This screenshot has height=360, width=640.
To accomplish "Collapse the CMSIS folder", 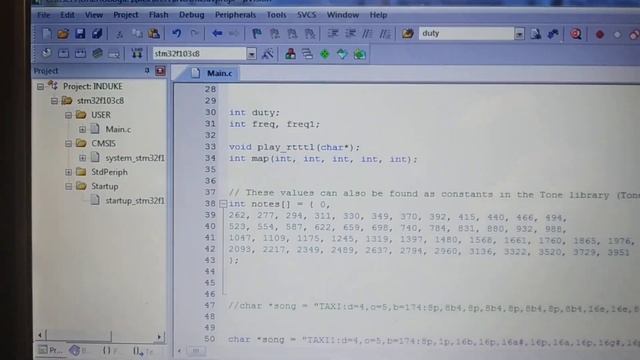I will [x=69, y=144].
